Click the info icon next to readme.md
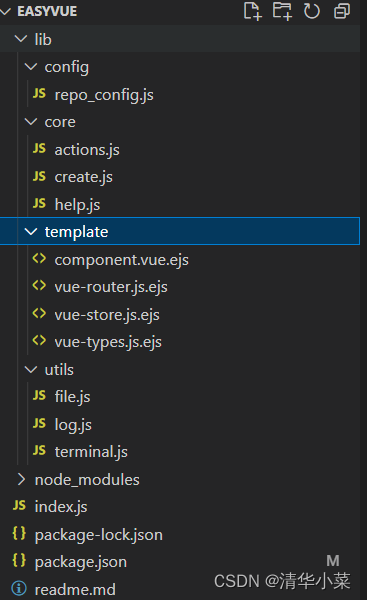The width and height of the screenshot is (367, 600). click(x=19, y=589)
